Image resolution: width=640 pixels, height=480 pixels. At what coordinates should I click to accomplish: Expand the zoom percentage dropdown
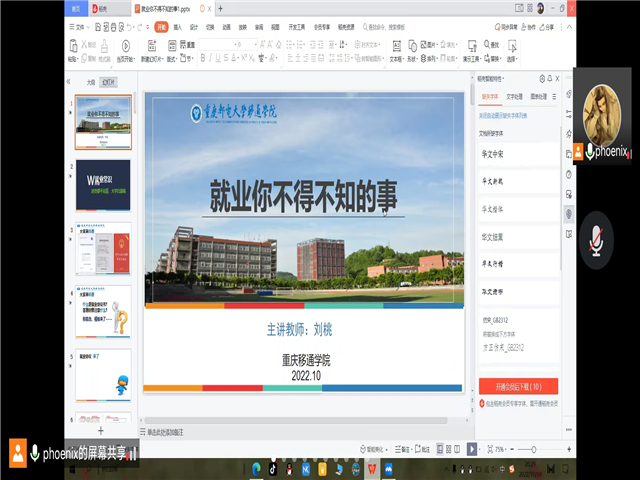tap(501, 449)
